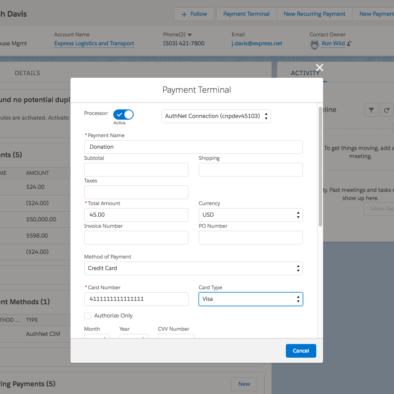Click the New button in Recurring Payments
394x394 pixels.
(x=244, y=384)
